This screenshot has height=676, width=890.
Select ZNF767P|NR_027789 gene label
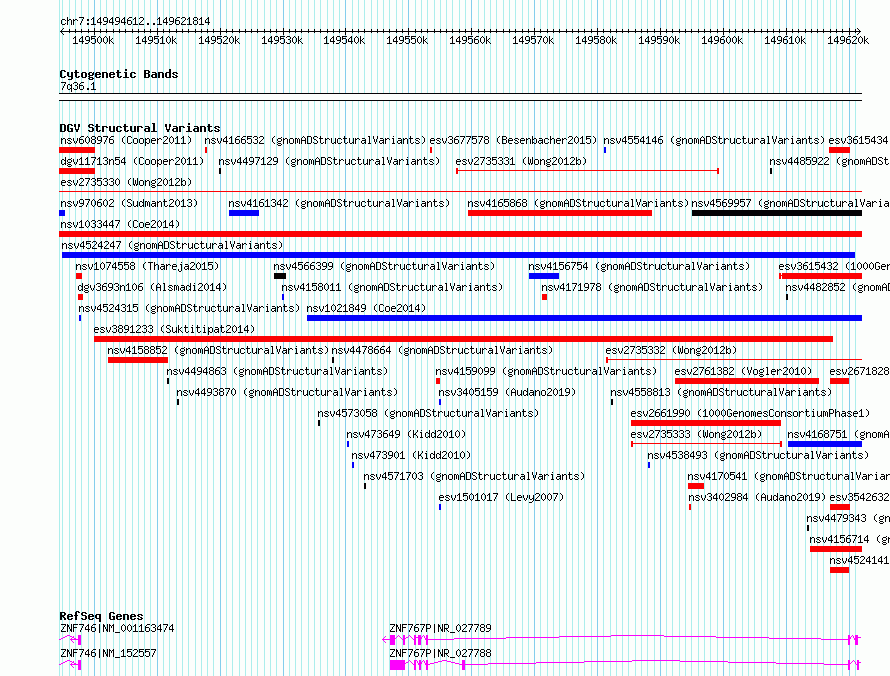point(440,628)
